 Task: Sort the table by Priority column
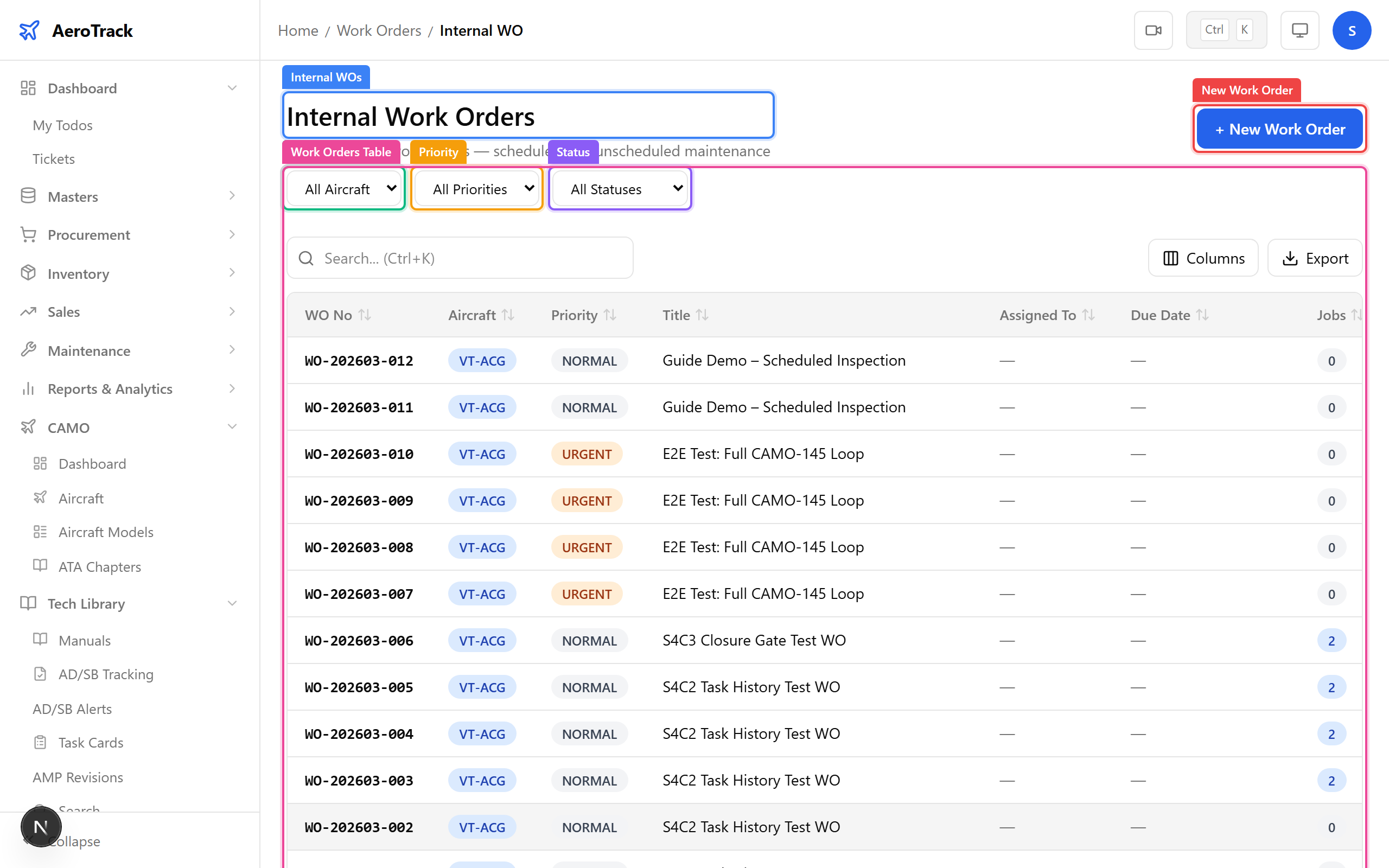coord(582,315)
